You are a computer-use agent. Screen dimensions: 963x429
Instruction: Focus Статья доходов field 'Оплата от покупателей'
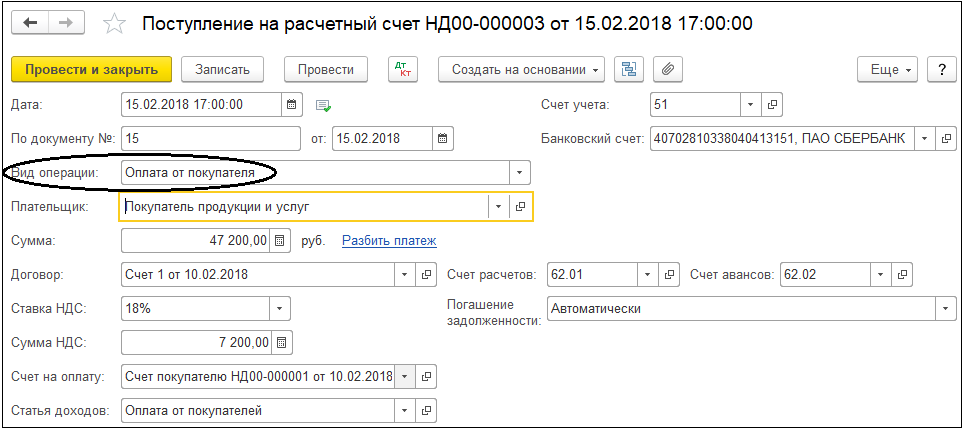point(258,410)
